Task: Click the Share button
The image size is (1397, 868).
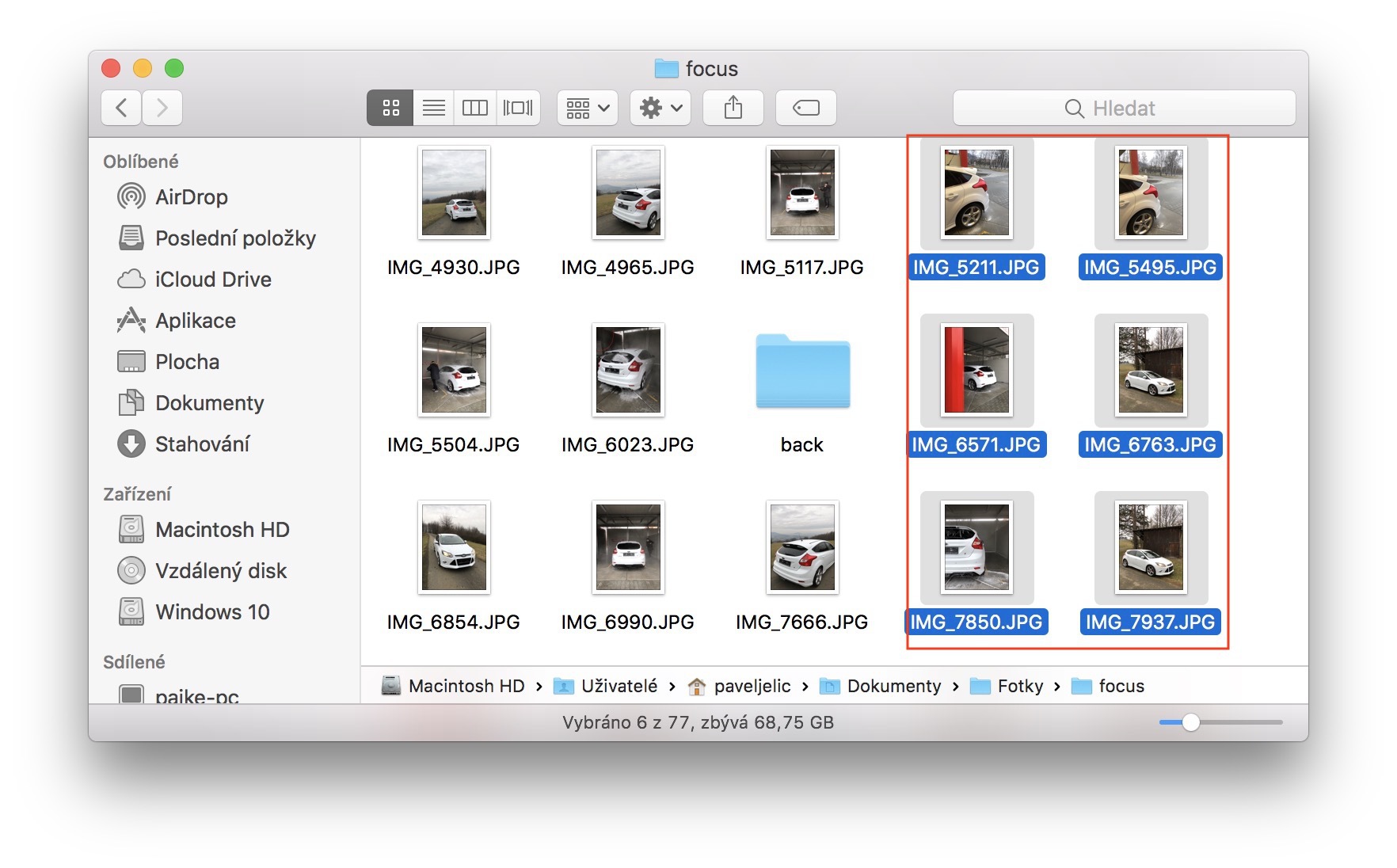Action: coord(733,108)
